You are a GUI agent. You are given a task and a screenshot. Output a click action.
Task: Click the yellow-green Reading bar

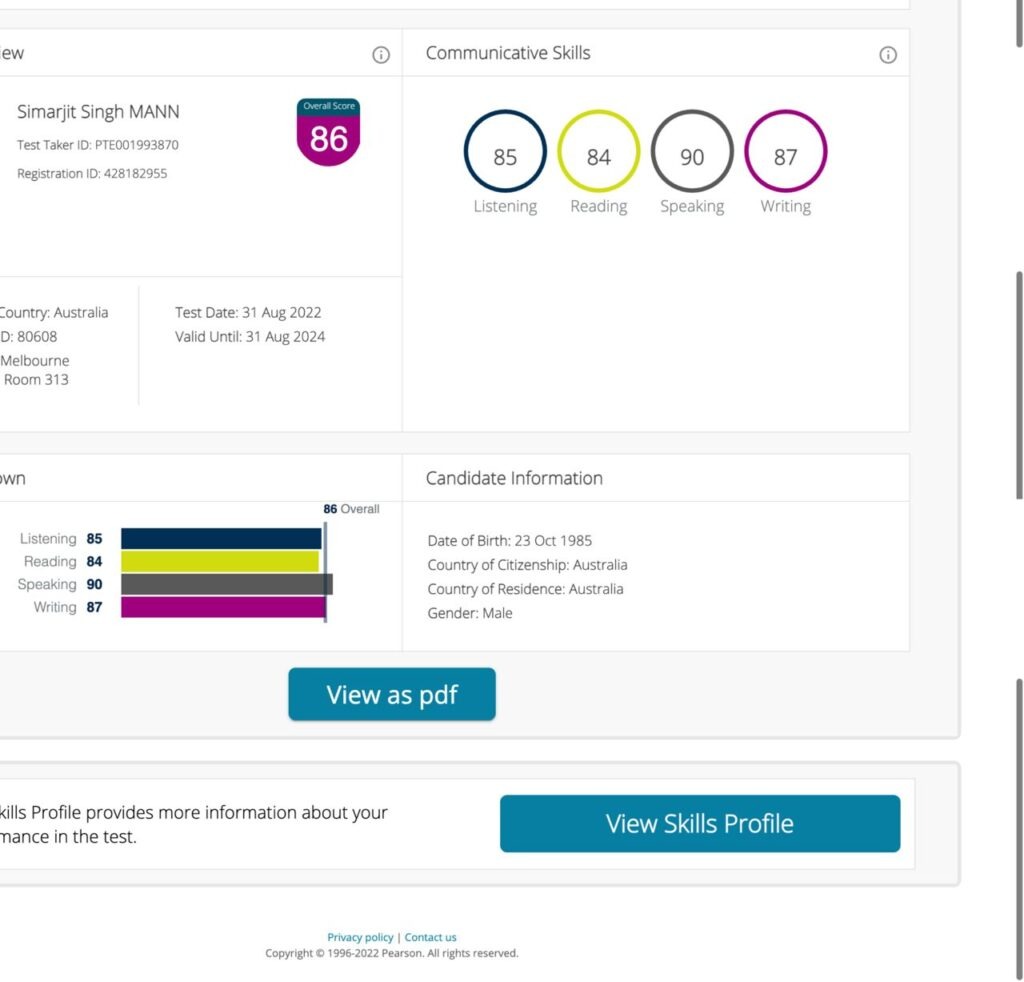pos(219,562)
